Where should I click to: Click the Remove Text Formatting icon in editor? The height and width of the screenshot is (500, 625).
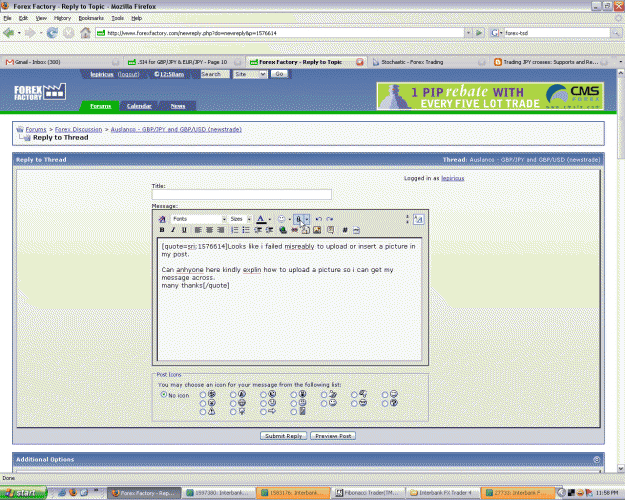pos(162,219)
